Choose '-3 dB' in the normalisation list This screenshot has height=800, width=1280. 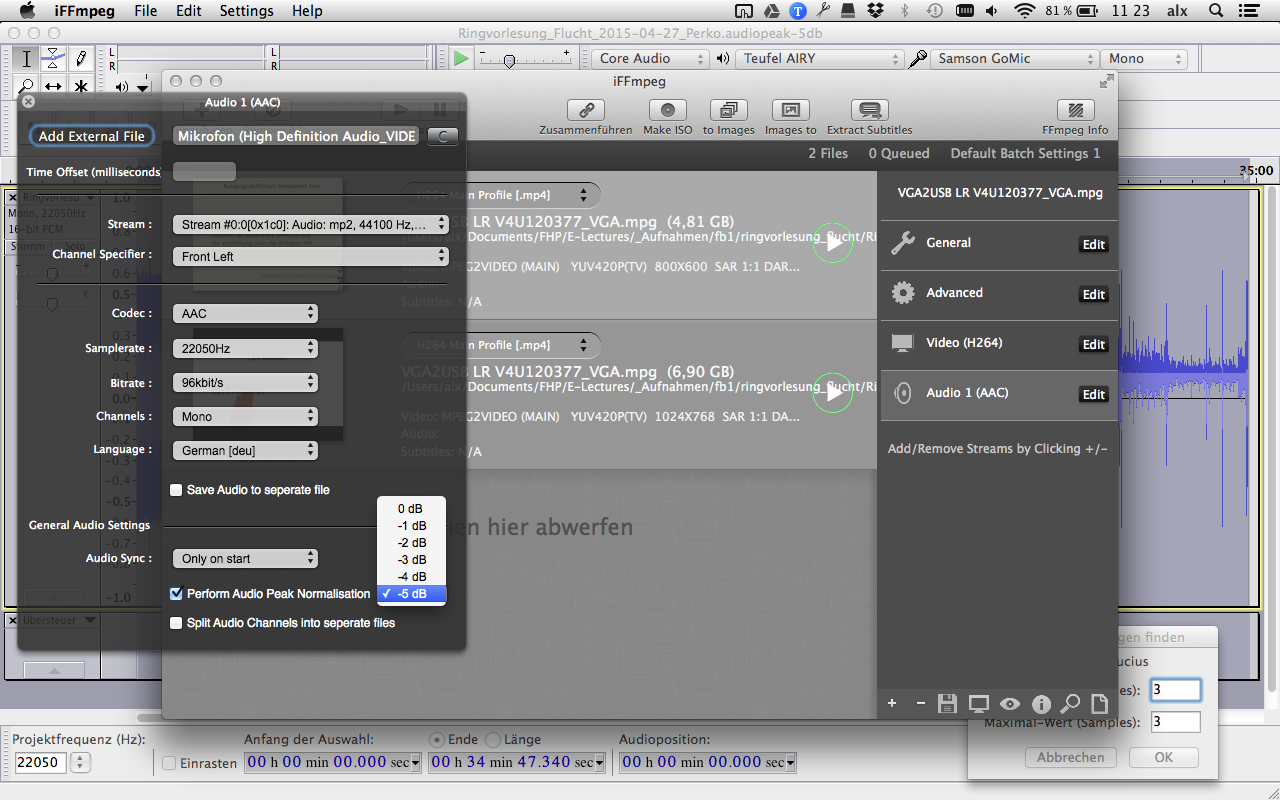(x=411, y=560)
